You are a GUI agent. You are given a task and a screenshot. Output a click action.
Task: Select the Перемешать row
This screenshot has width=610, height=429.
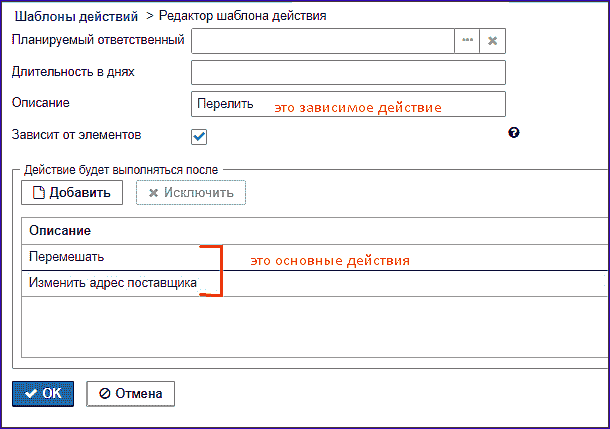click(x=314, y=257)
